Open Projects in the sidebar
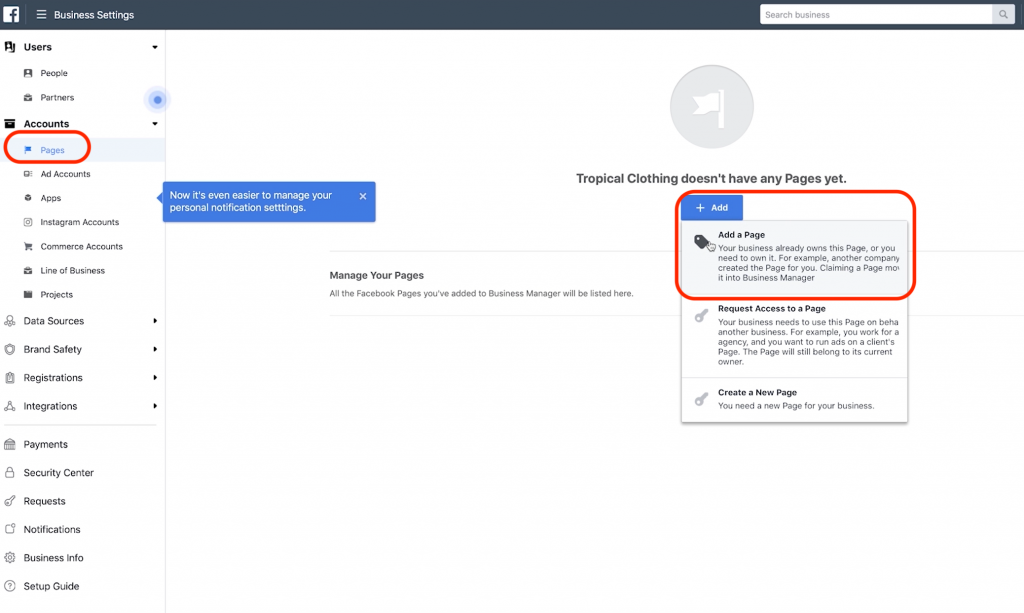1024x613 pixels. [56, 294]
